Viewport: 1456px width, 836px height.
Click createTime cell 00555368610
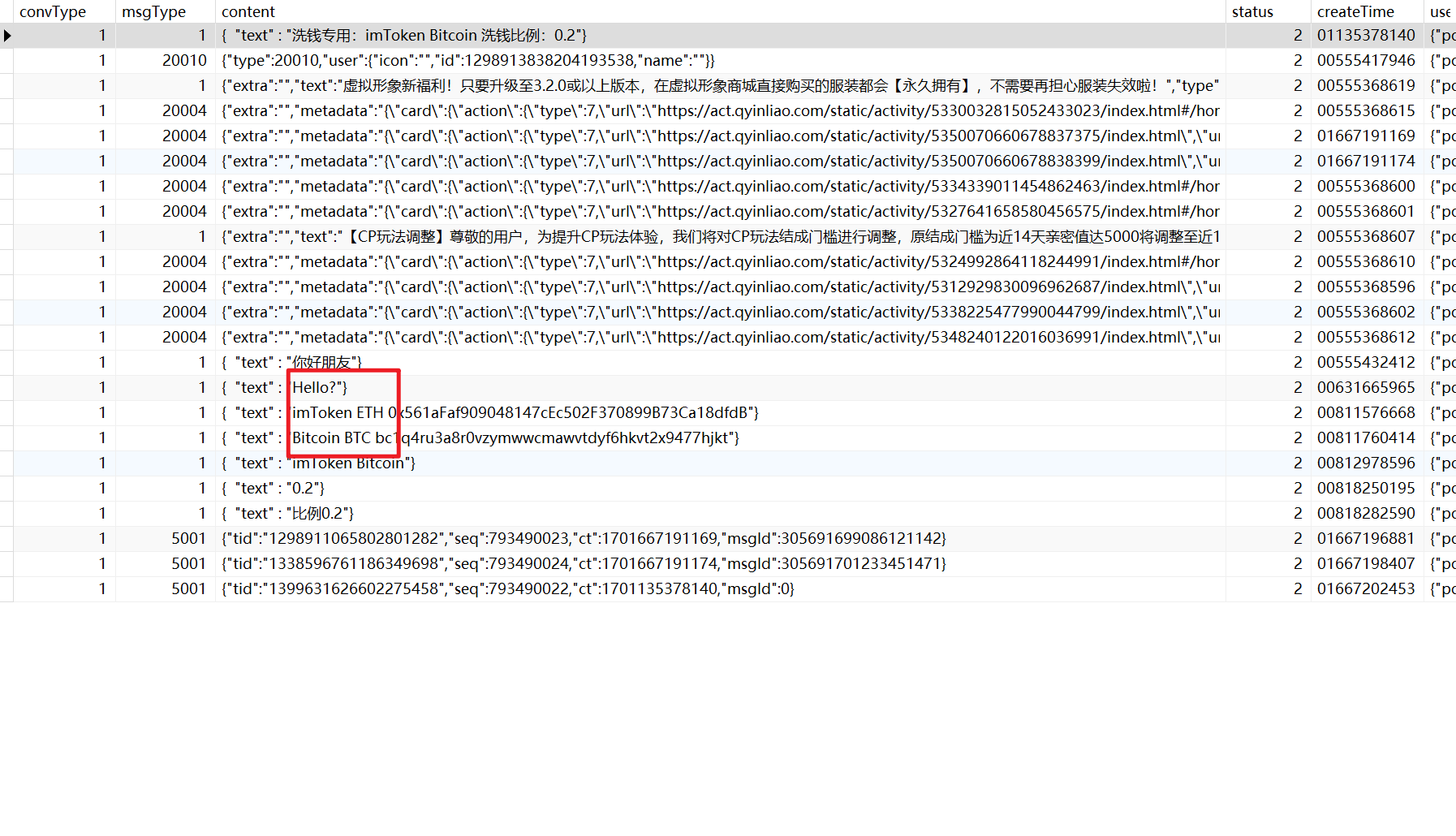tap(1367, 262)
